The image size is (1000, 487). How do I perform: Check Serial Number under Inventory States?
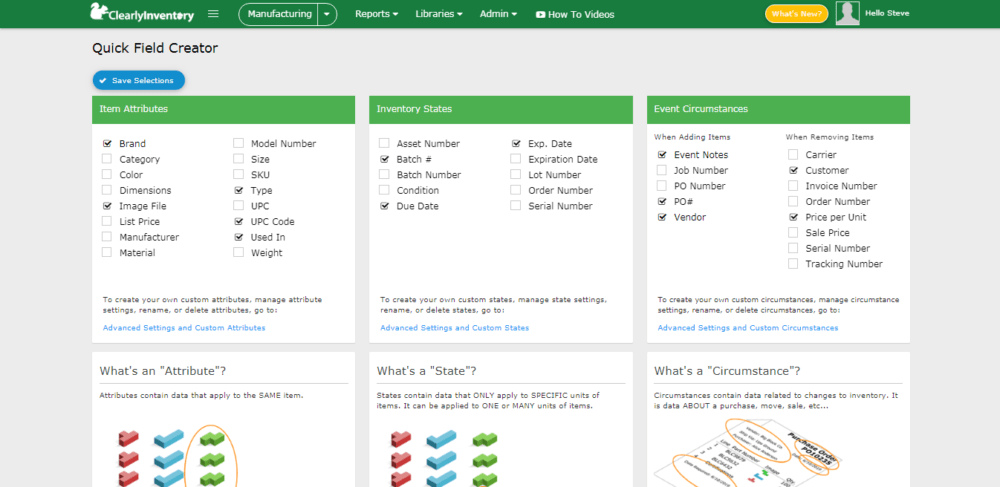tap(516, 206)
